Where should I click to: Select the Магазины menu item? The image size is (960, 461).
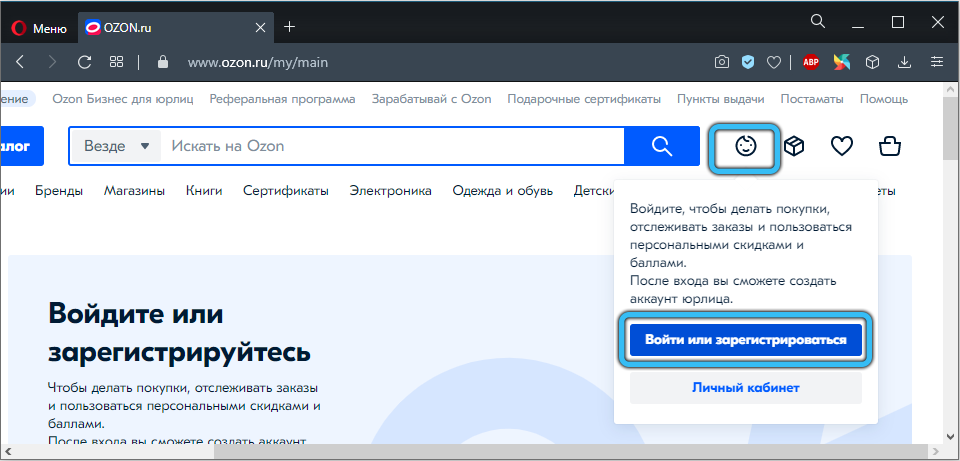[x=134, y=191]
